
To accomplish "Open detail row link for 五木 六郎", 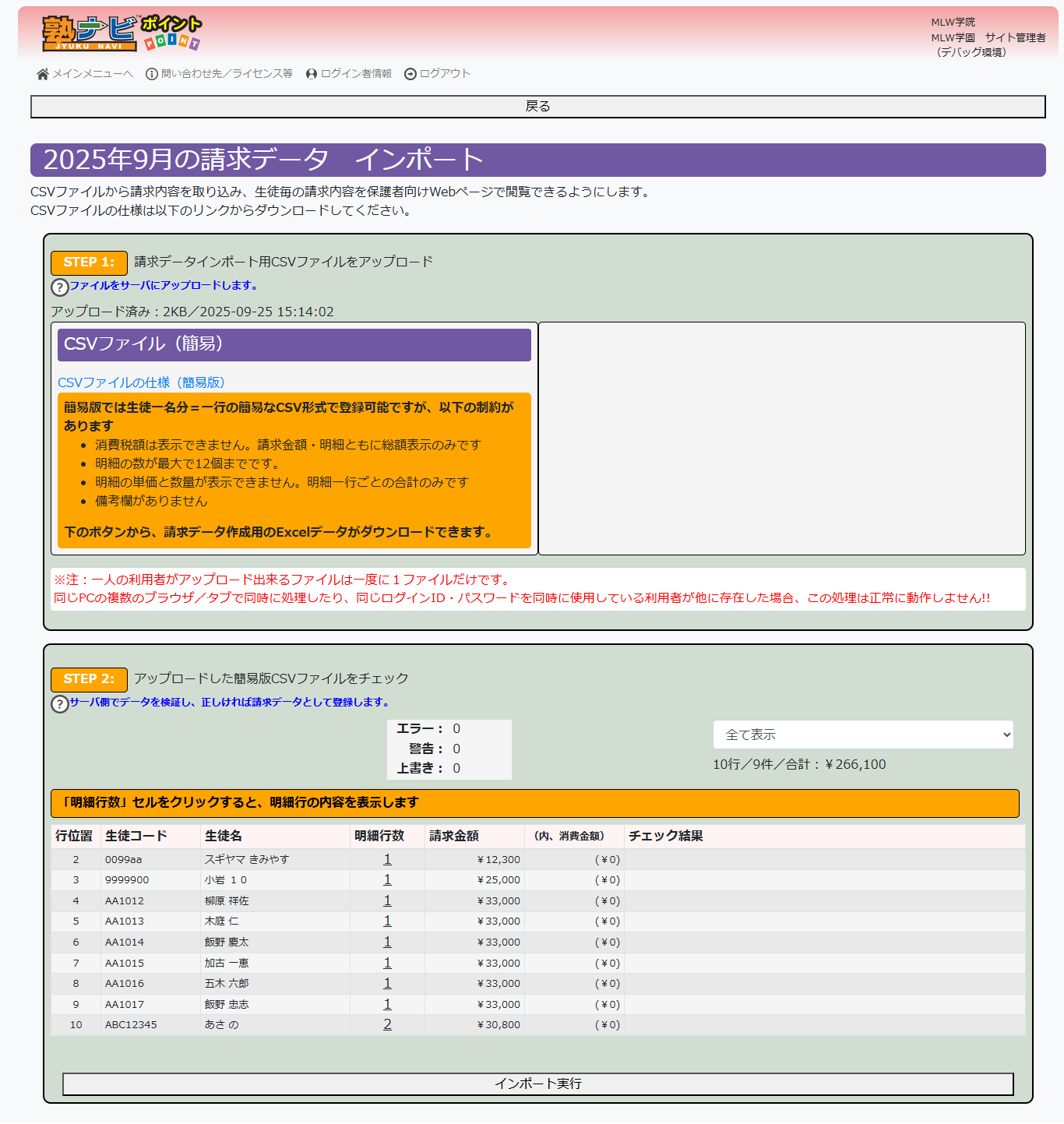I will pos(387,982).
